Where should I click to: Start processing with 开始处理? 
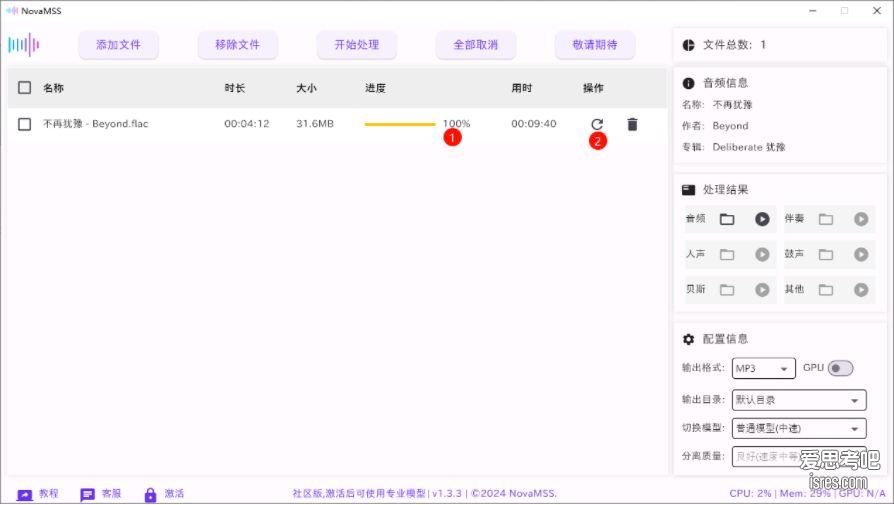pyautogui.click(x=356, y=45)
